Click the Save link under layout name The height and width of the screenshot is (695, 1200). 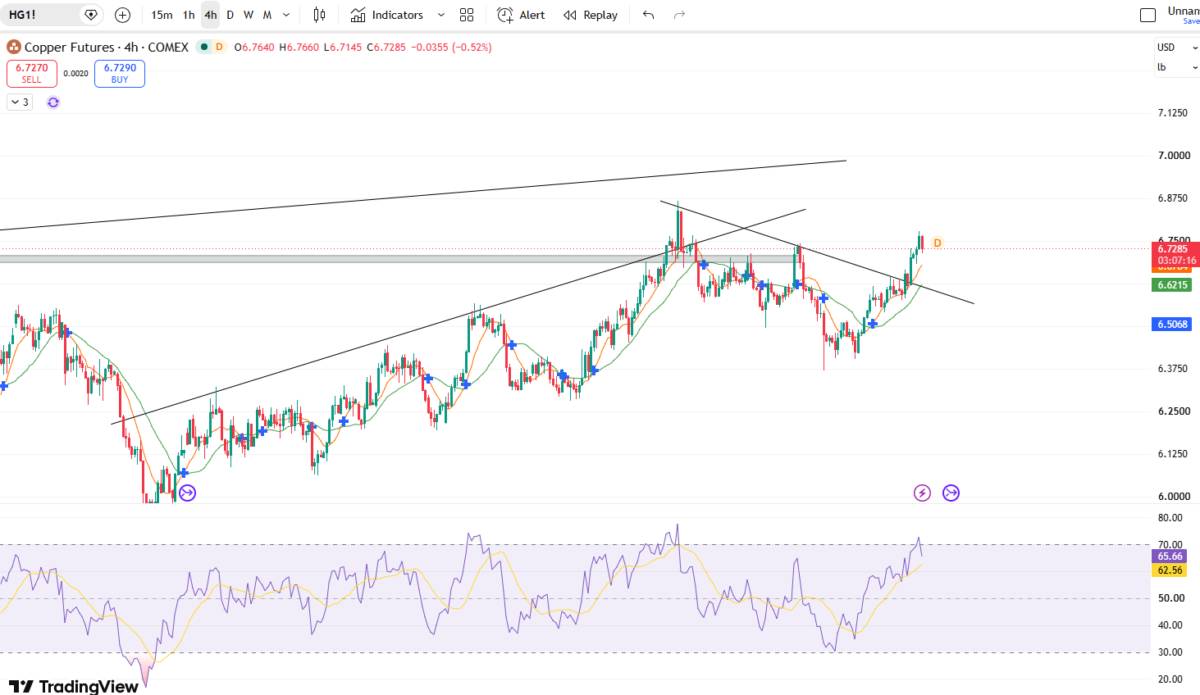(x=1191, y=21)
